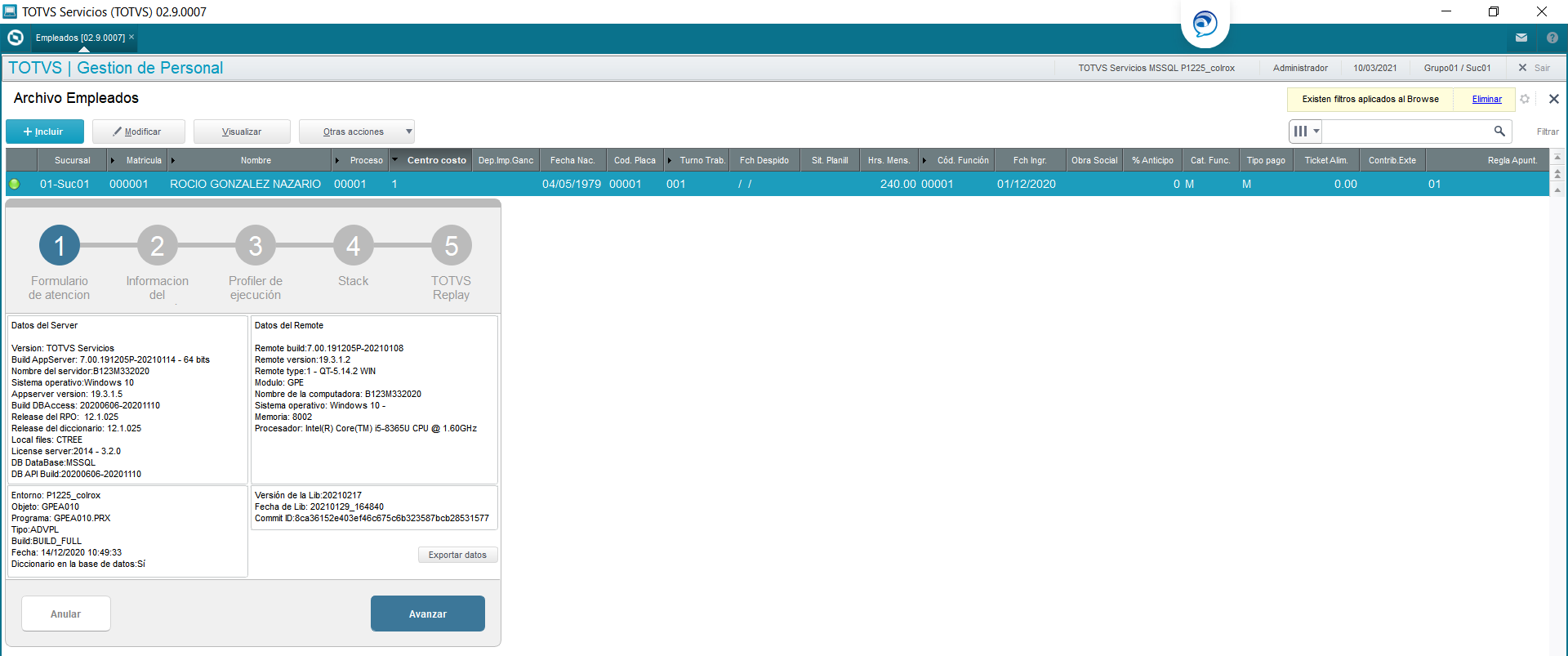Click the Filtrar button
Screen dimensions: 1568x656
(x=1548, y=132)
